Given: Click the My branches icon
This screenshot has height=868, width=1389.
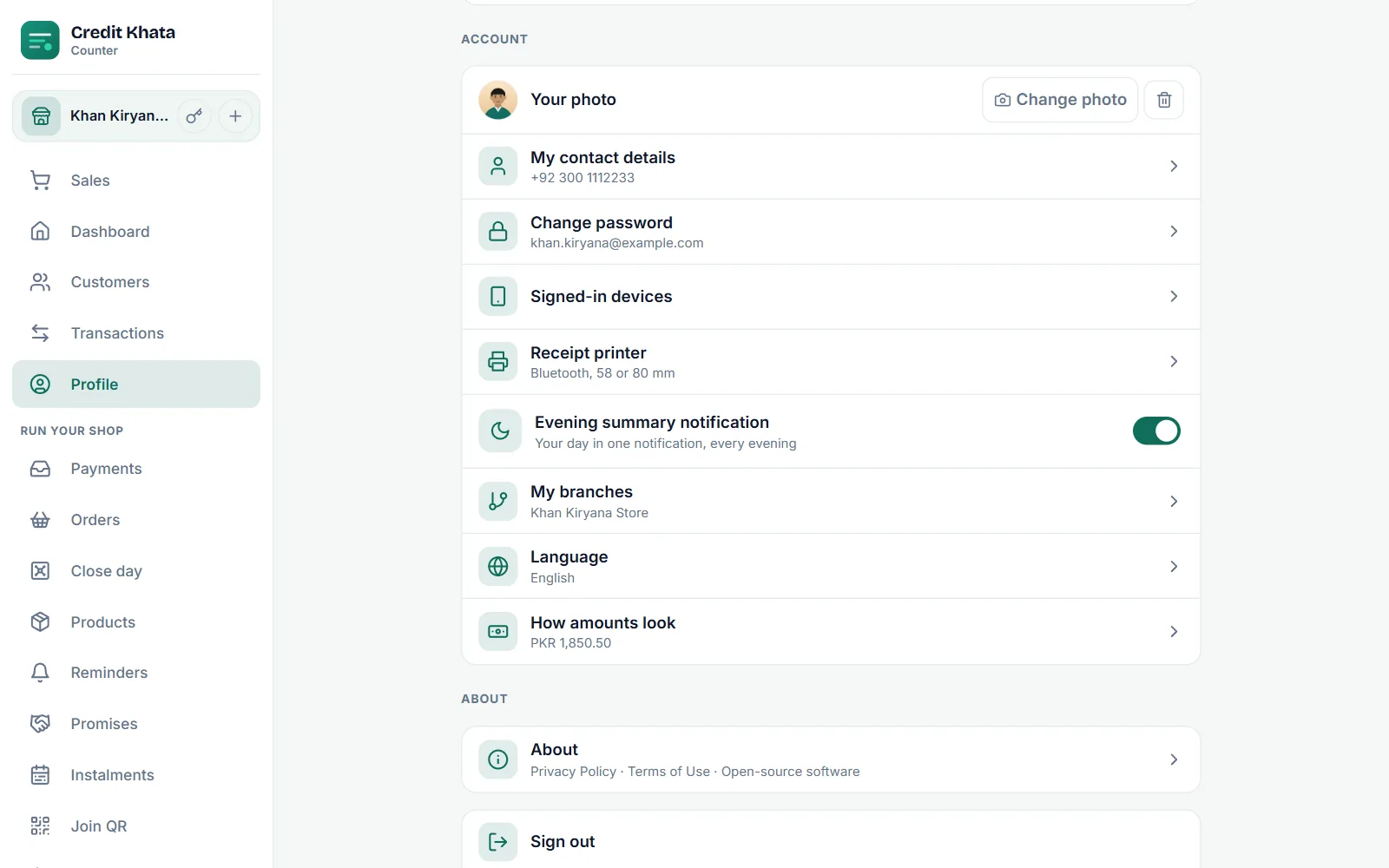Looking at the screenshot, I should point(498,502).
